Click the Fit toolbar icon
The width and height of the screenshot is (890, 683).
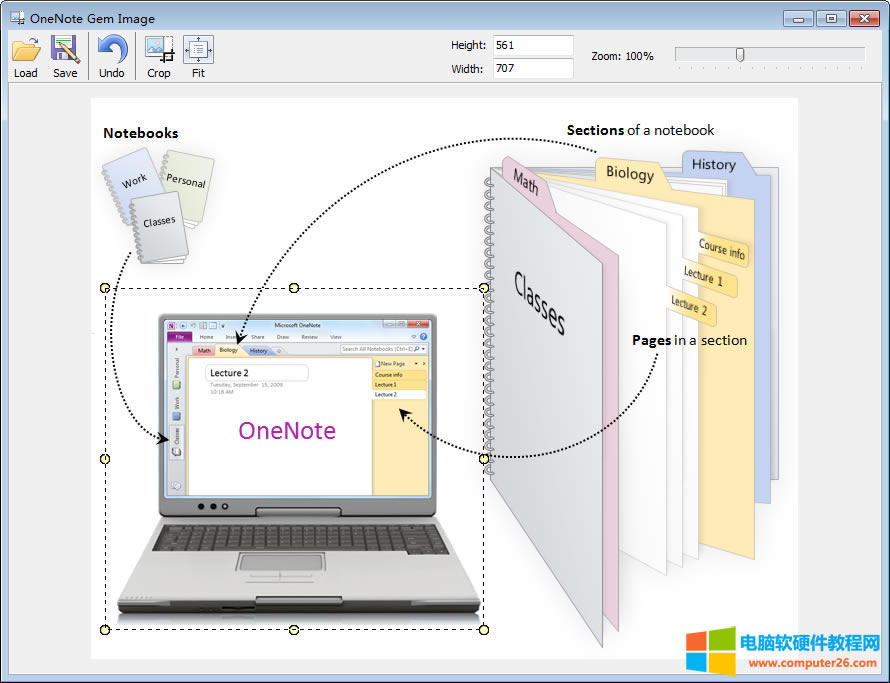[198, 49]
